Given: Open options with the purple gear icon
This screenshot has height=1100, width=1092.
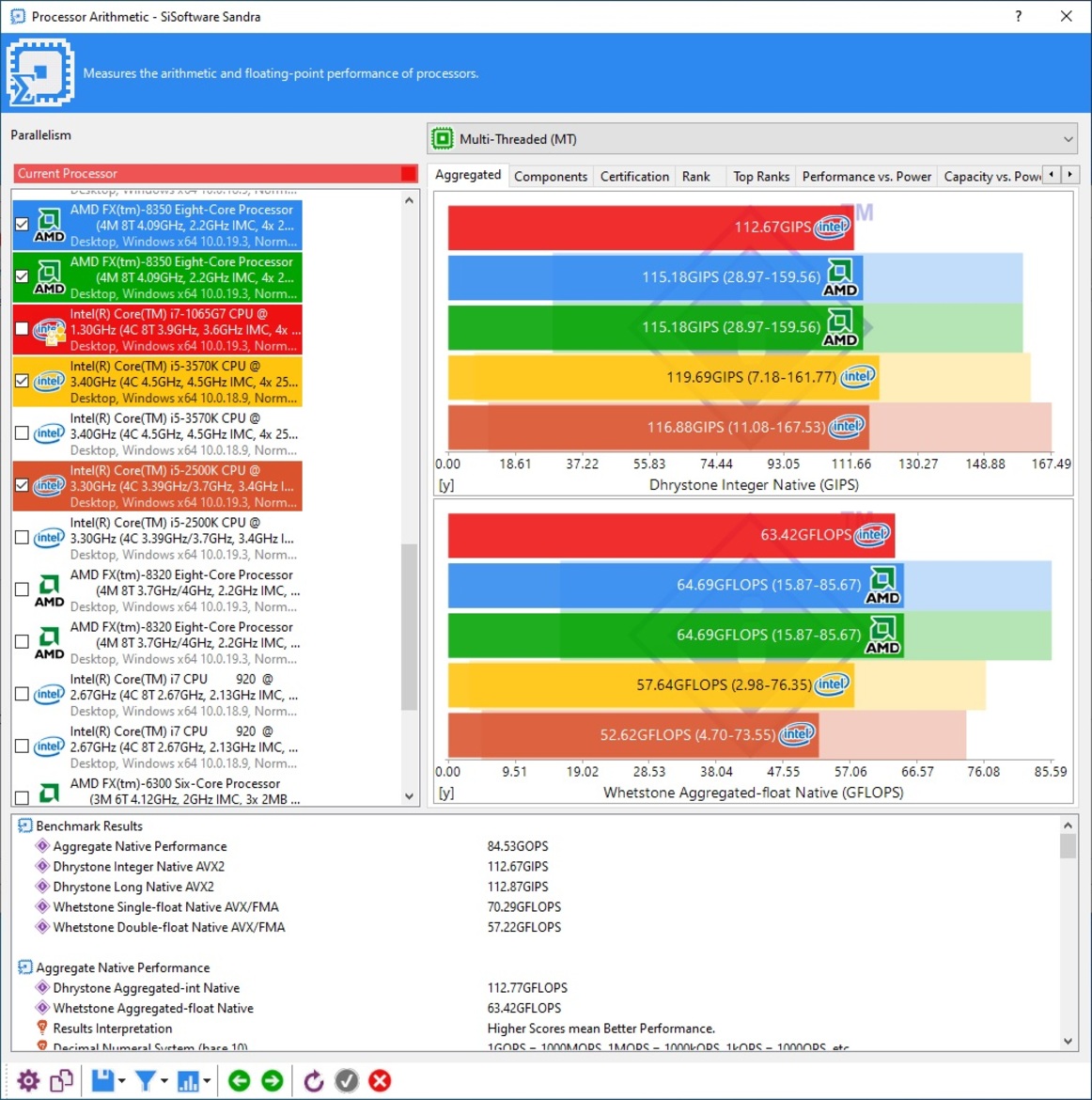Looking at the screenshot, I should [28, 1080].
